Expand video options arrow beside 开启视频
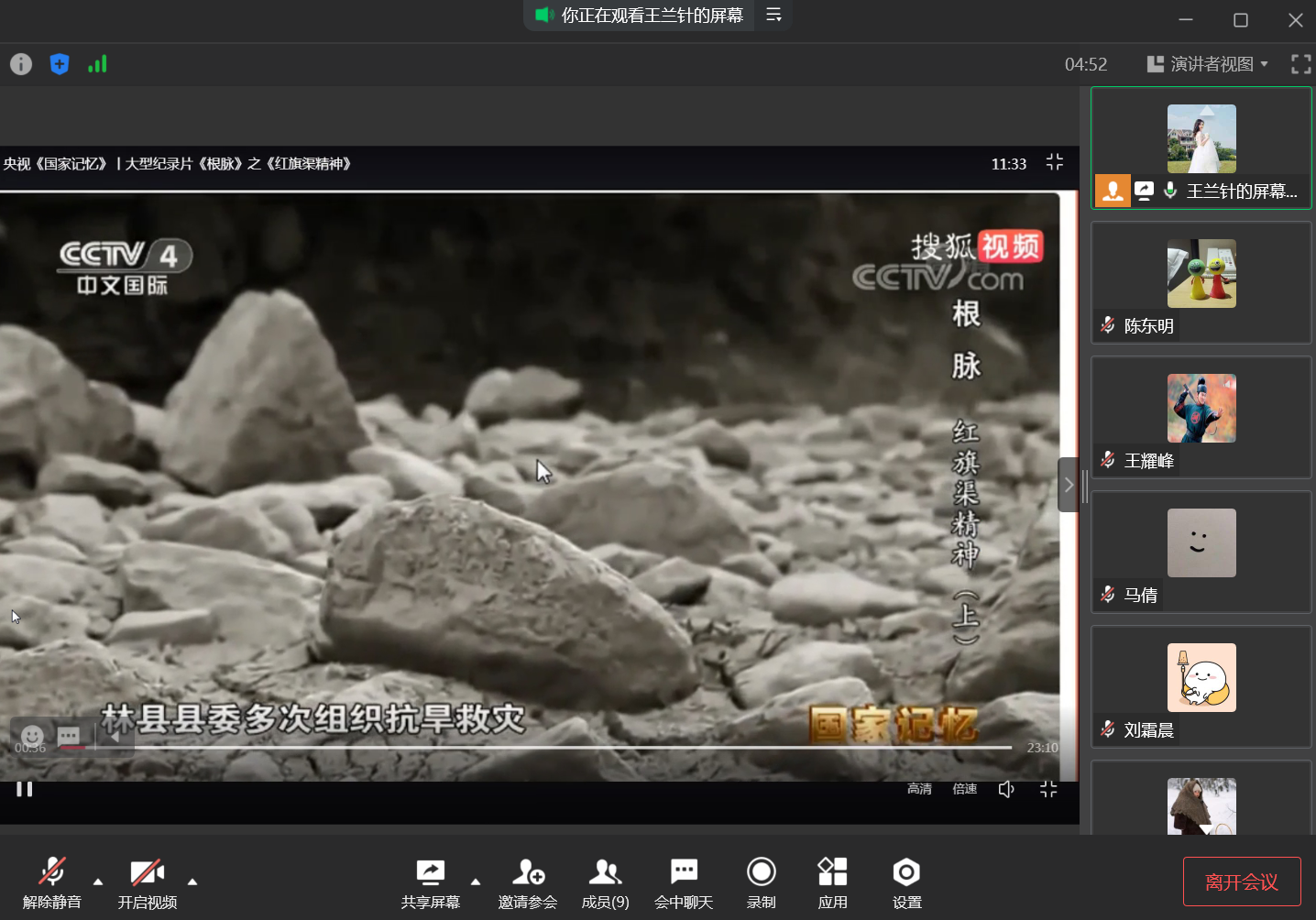 tap(192, 882)
